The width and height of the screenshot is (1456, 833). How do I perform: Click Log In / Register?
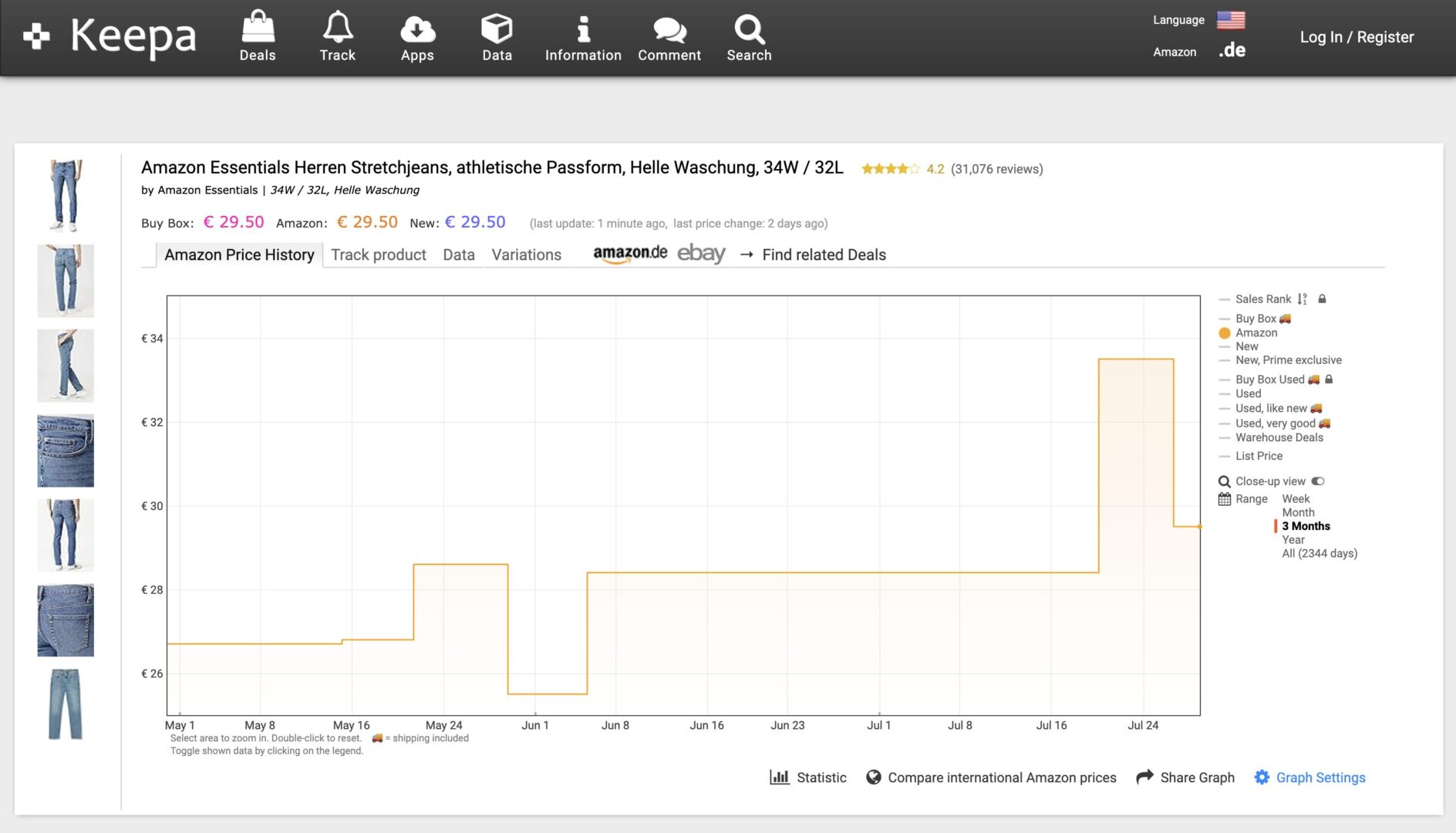(x=1357, y=37)
